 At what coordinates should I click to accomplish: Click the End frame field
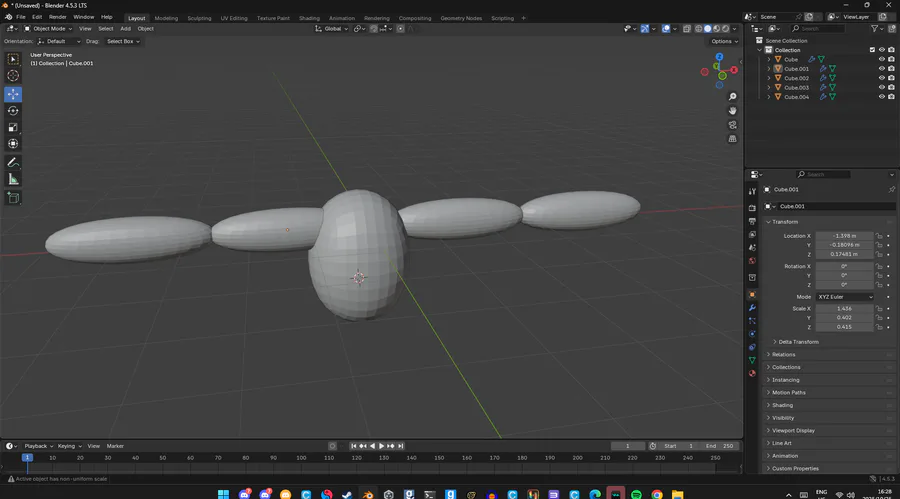click(x=720, y=446)
